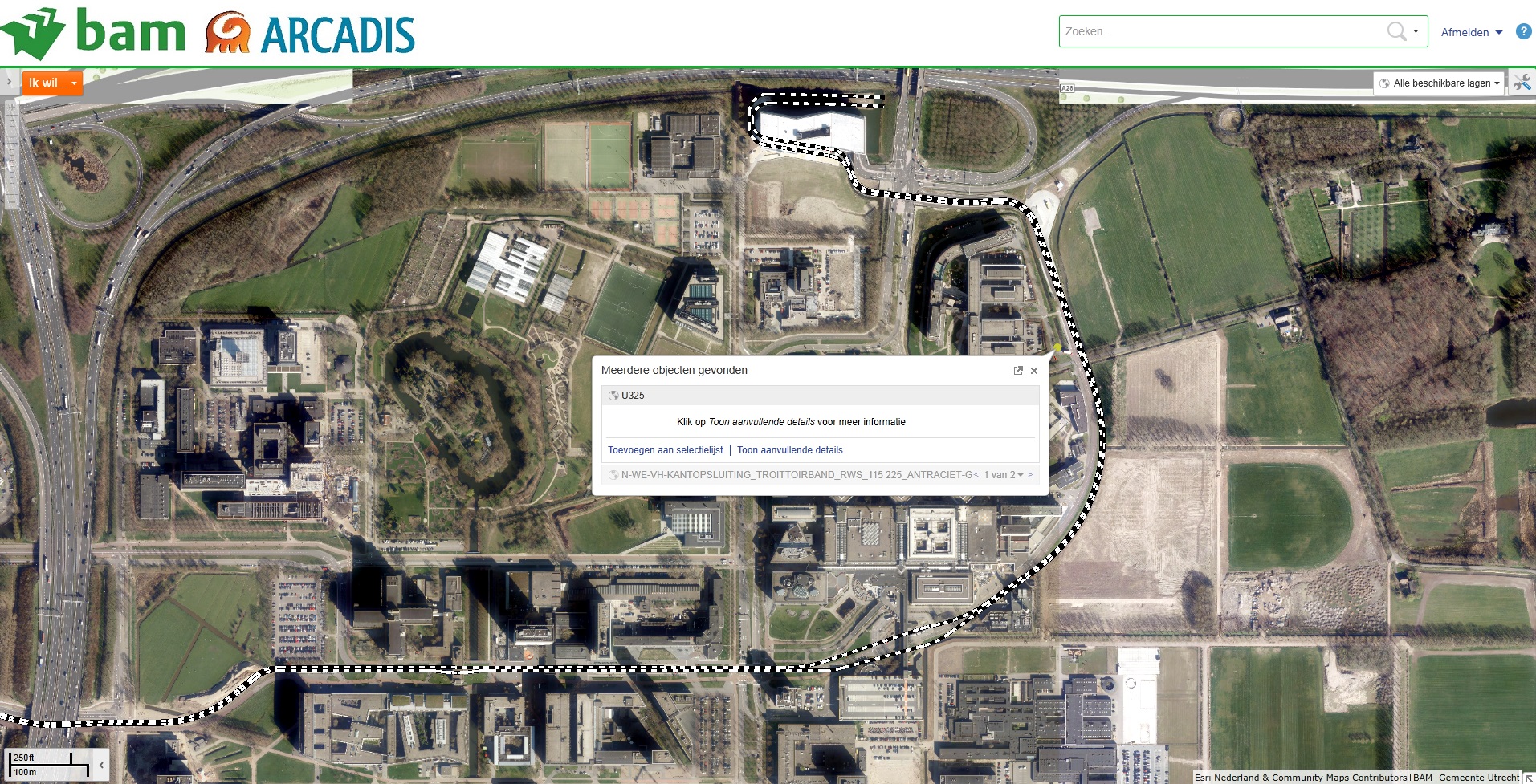
Task: Click the magnifying glass search icon
Action: [1396, 31]
